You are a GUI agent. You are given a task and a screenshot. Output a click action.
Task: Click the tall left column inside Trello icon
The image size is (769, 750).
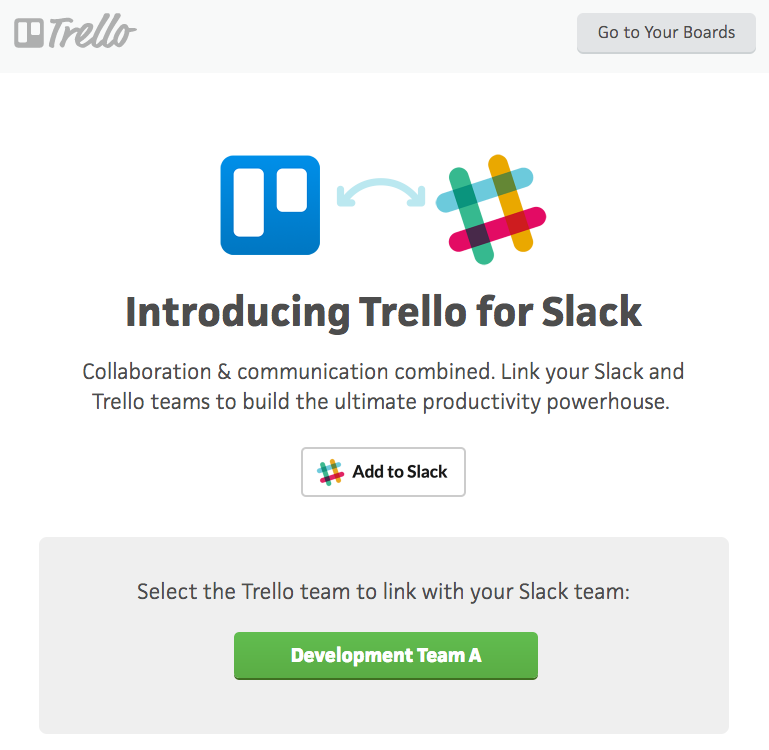(x=249, y=203)
